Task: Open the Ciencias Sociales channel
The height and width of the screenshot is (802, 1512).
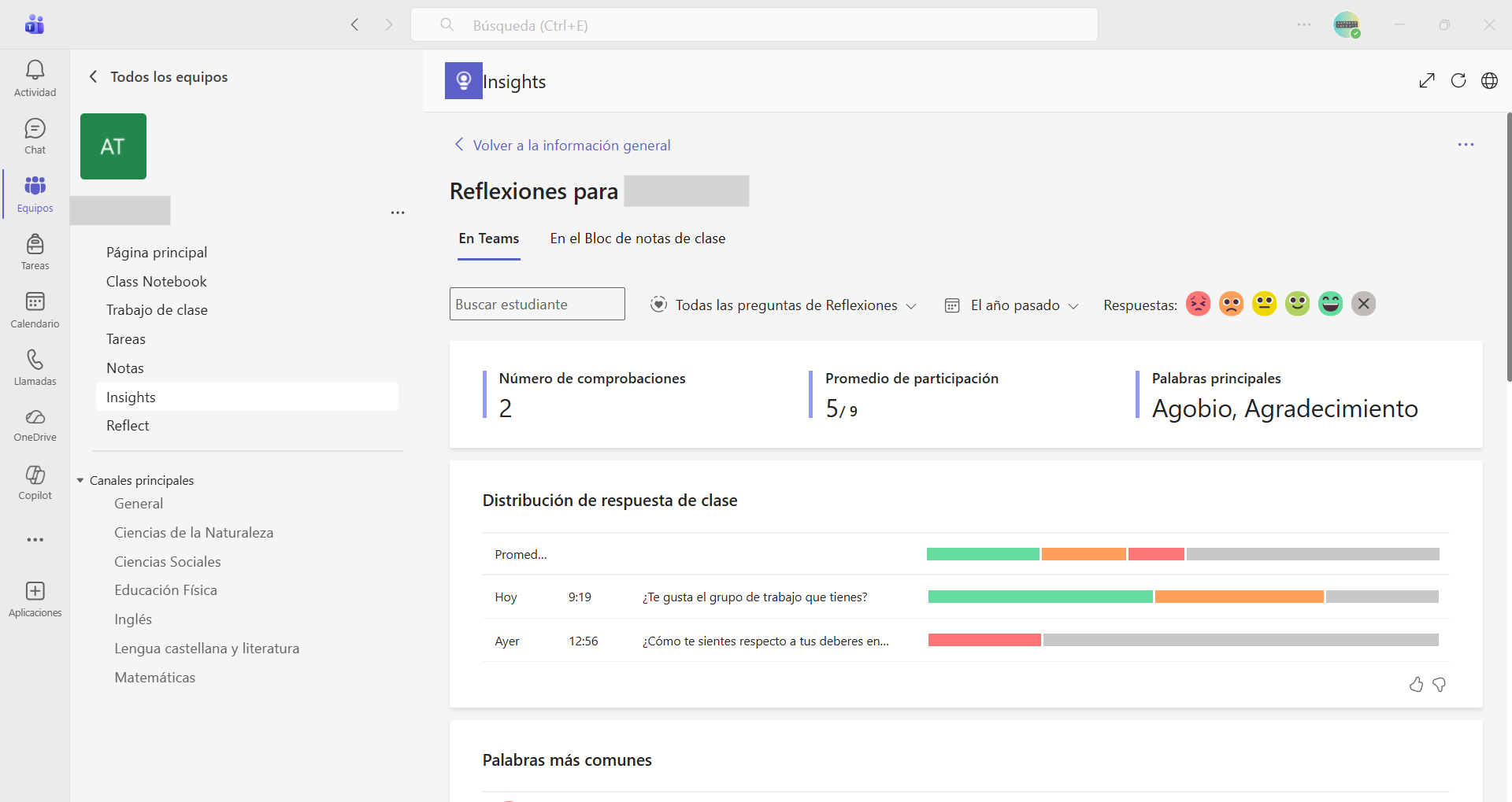Action: [x=168, y=562]
